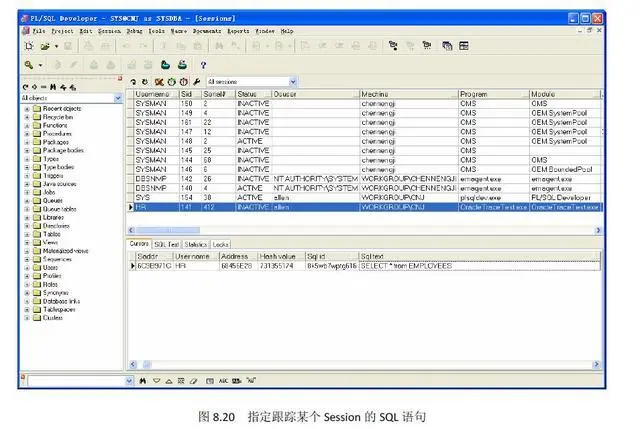Click the blue question mark Help icon
This screenshot has width=640, height=429.
[x=203, y=65]
